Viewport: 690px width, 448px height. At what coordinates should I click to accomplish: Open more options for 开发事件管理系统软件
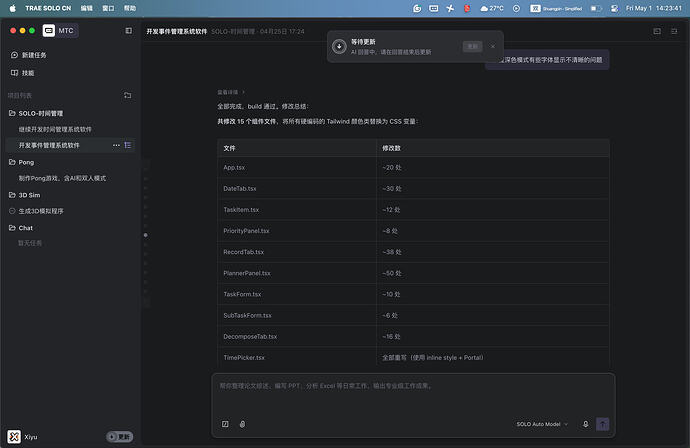tap(116, 145)
